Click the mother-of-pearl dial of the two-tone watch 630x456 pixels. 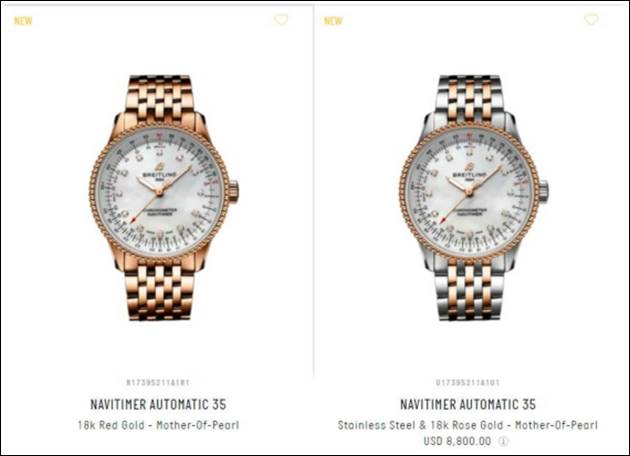pos(469,192)
